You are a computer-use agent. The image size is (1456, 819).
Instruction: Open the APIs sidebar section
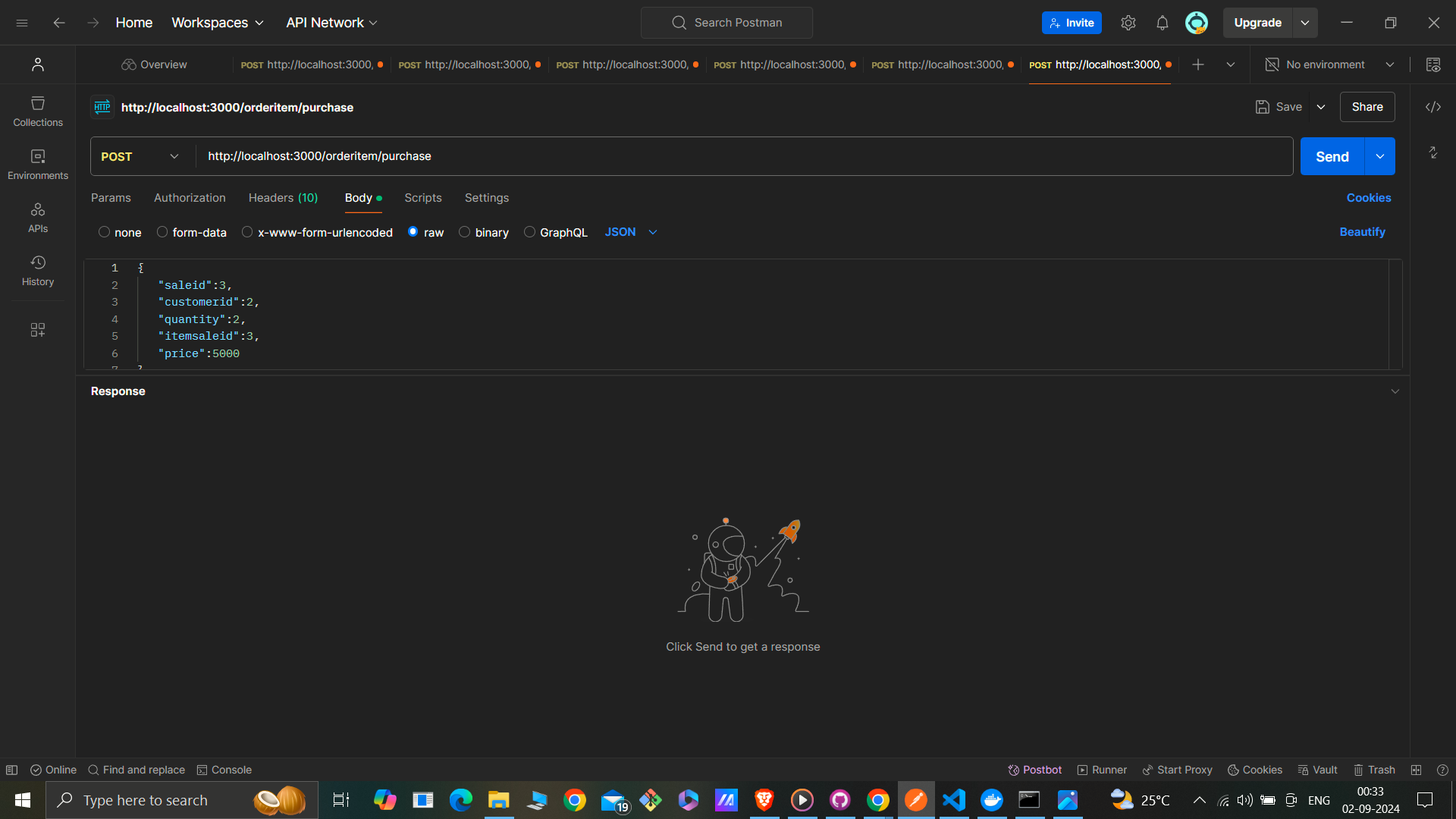pyautogui.click(x=38, y=217)
